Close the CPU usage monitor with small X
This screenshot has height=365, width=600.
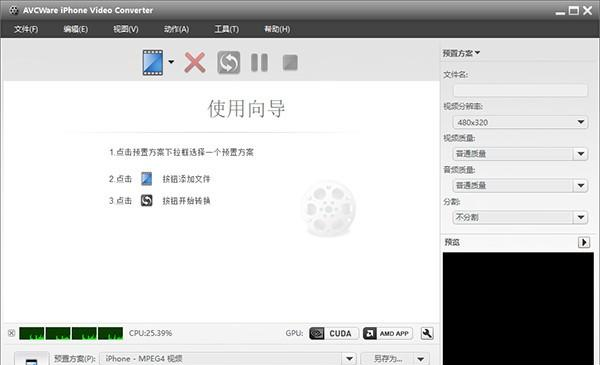pyautogui.click(x=11, y=333)
